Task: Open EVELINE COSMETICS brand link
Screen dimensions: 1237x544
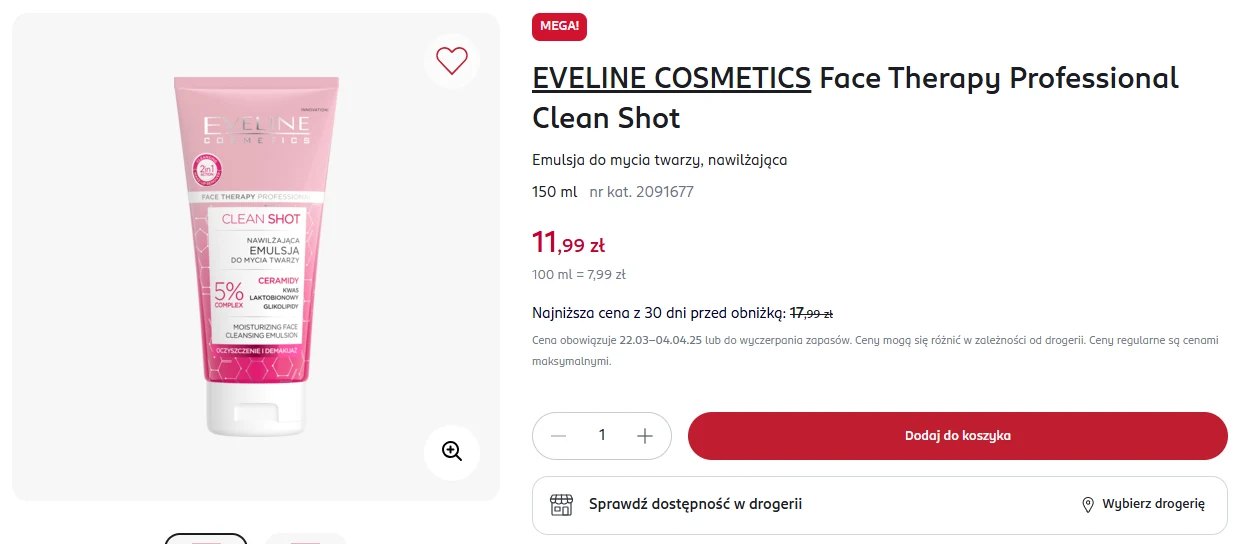Action: (671, 78)
